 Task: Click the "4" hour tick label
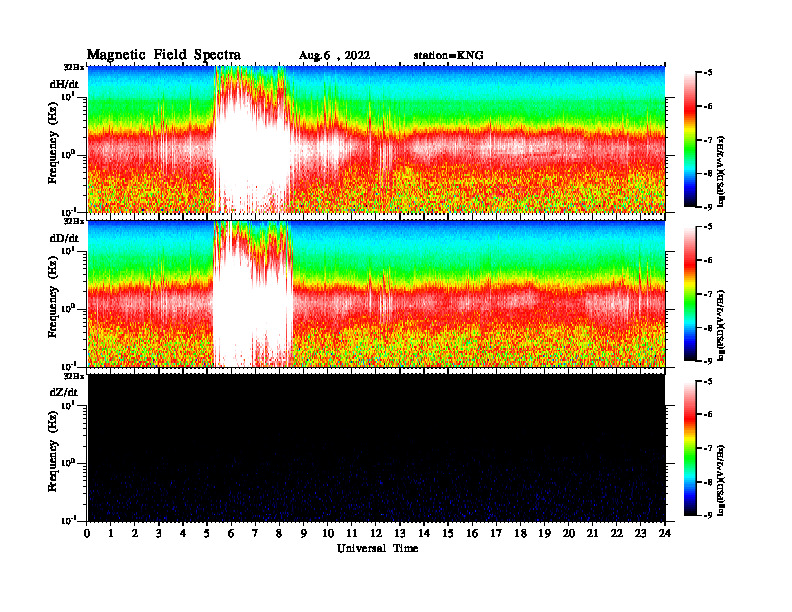pos(183,533)
